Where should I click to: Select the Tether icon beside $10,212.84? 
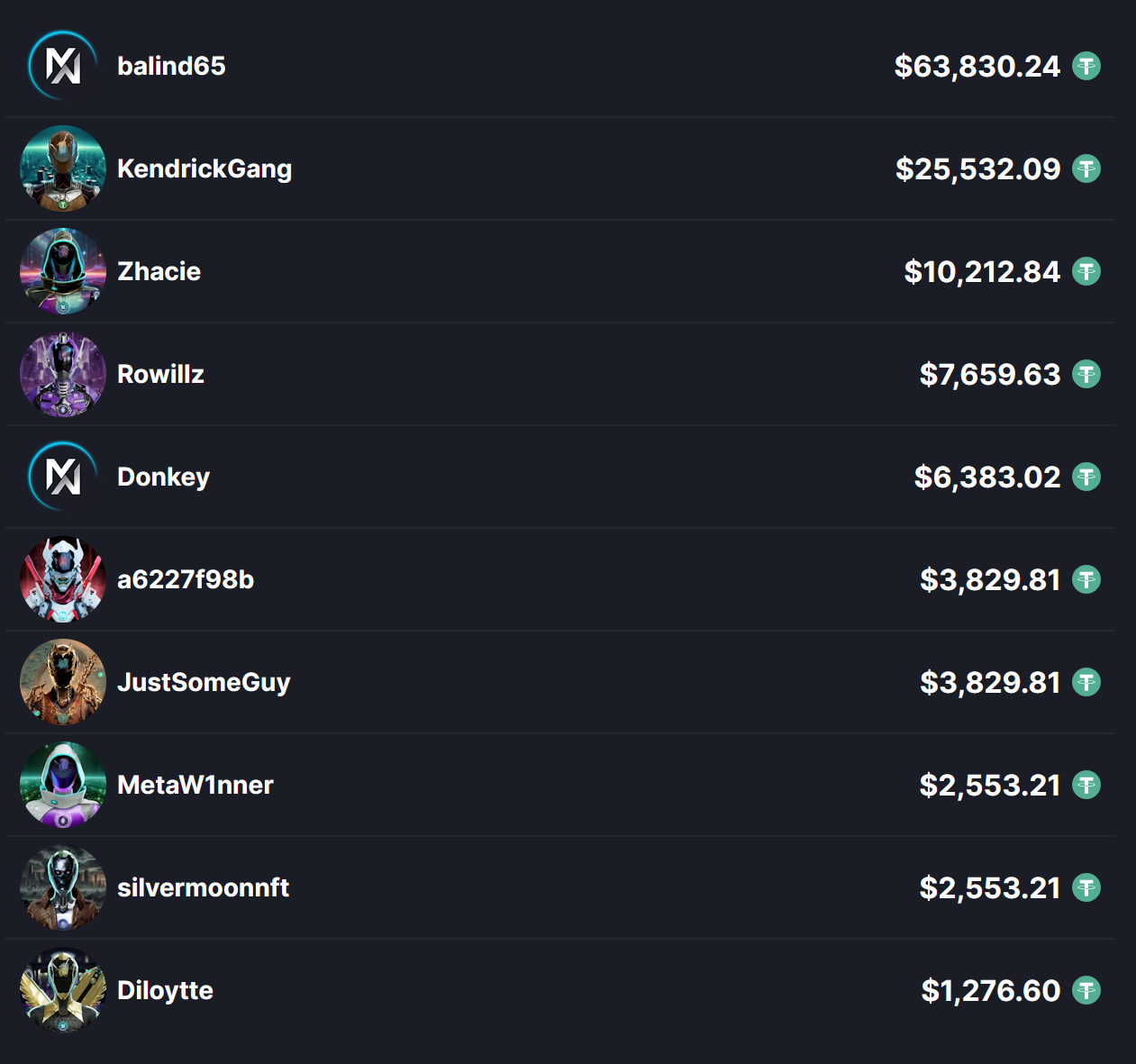1086,271
